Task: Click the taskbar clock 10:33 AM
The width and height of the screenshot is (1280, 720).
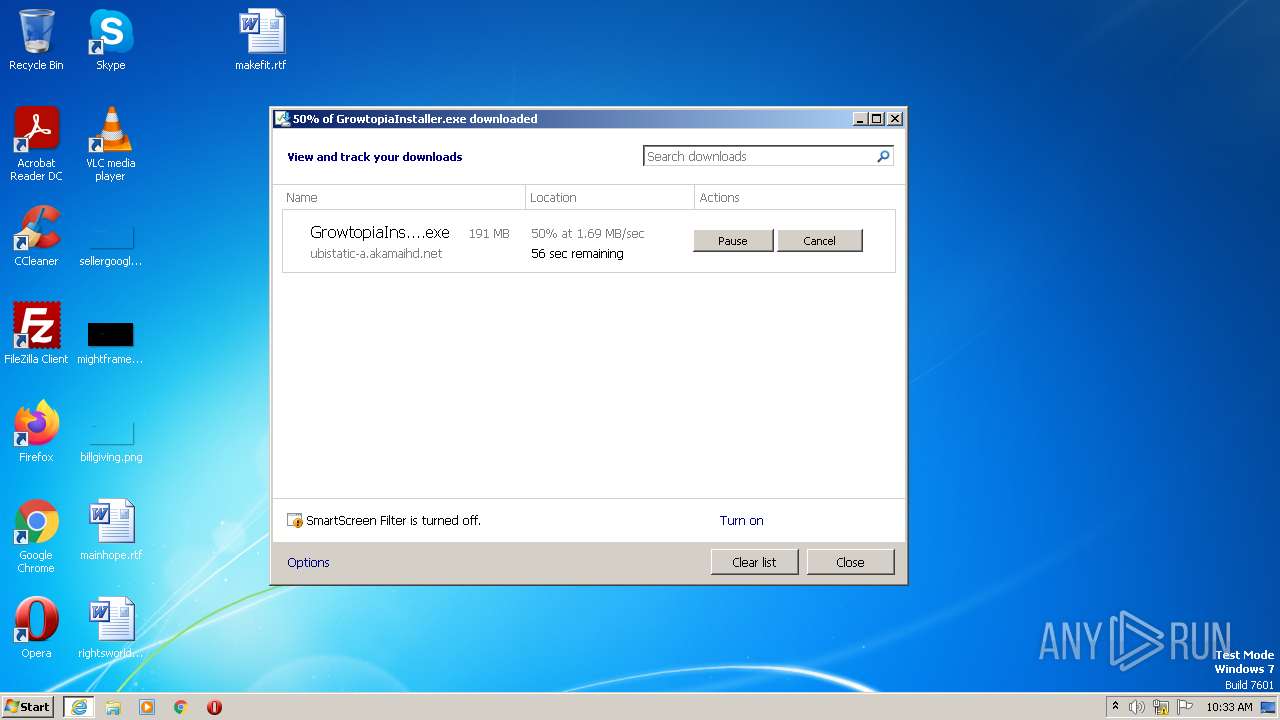Action: (1229, 707)
